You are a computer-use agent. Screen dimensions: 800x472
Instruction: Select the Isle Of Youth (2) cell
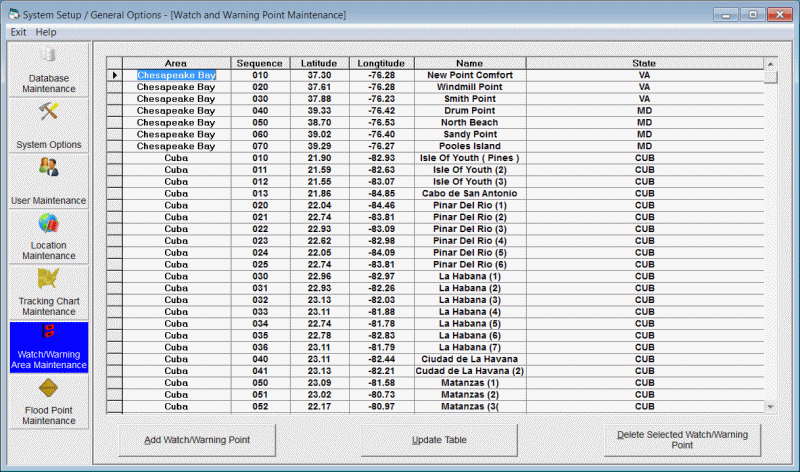point(470,169)
